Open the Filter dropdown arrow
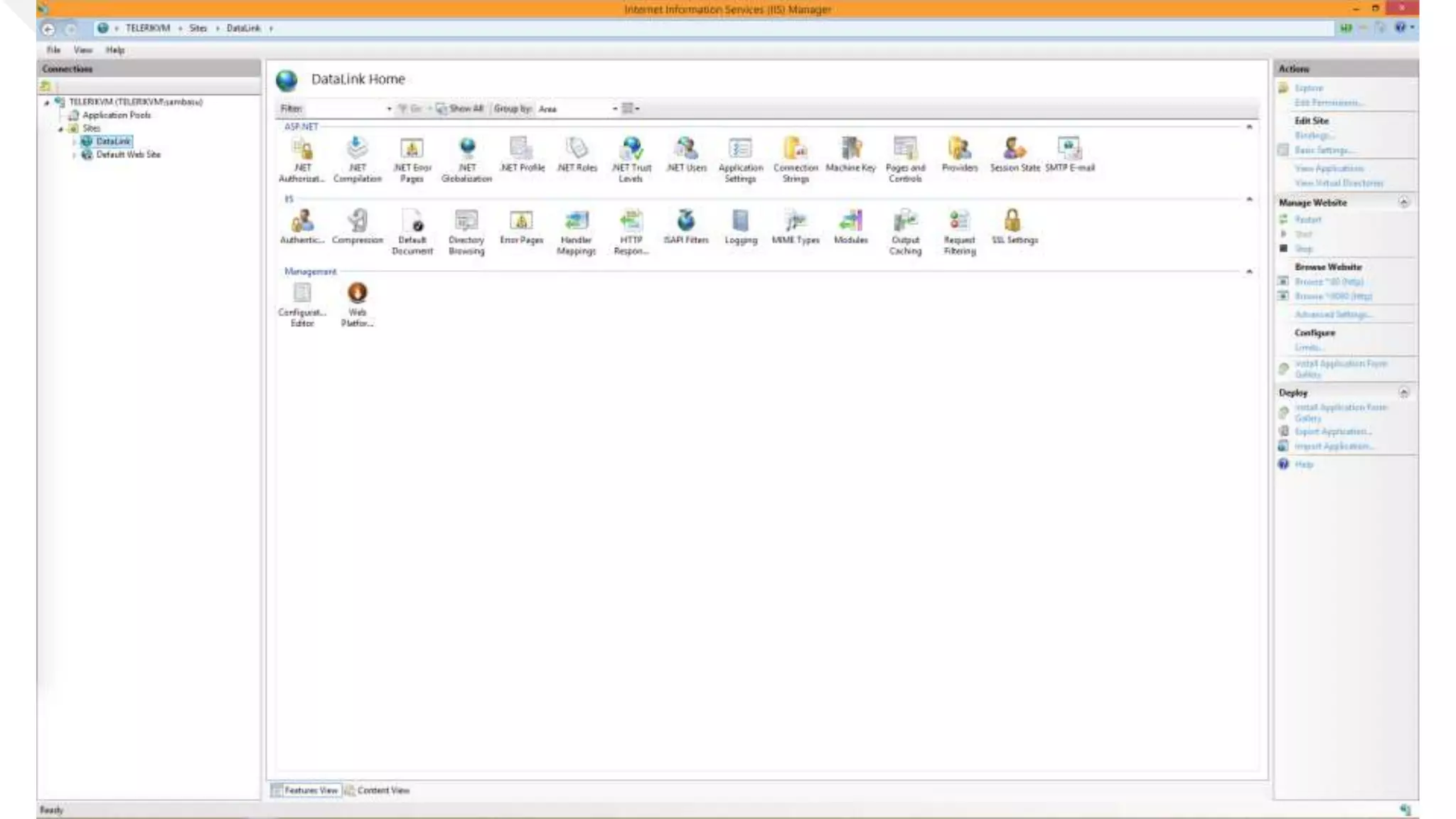 [389, 109]
